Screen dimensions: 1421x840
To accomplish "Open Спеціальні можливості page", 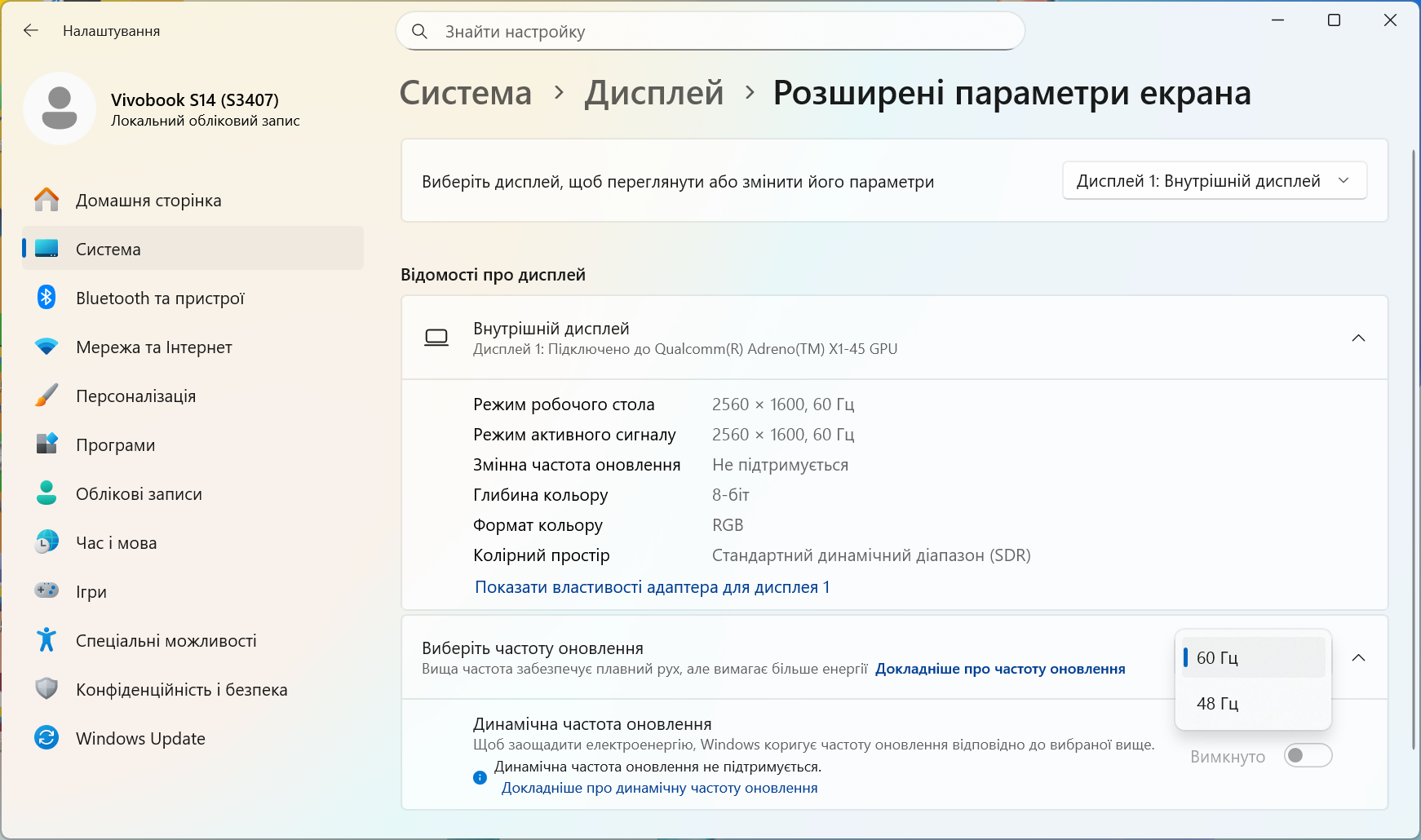I will pyautogui.click(x=193, y=640).
